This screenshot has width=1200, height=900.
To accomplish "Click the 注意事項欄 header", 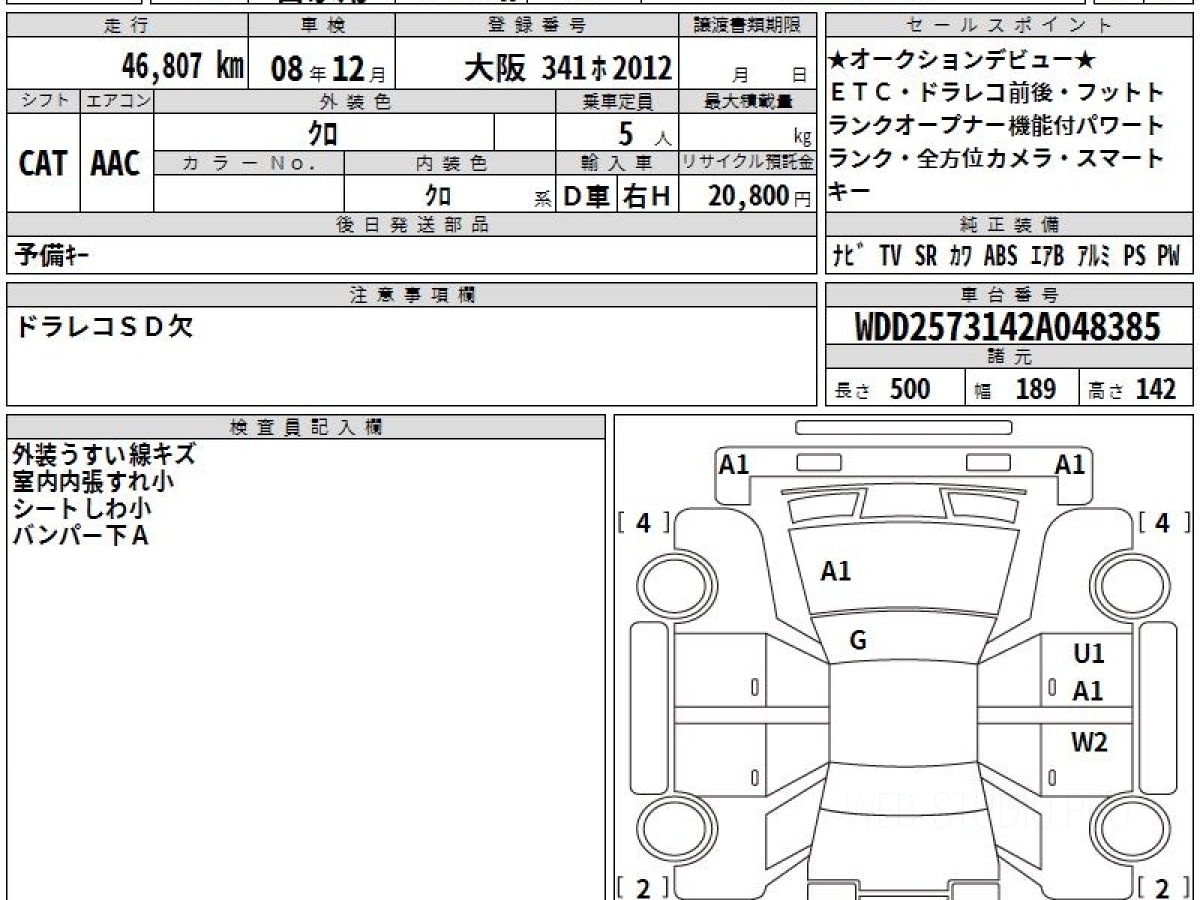I will coord(412,294).
